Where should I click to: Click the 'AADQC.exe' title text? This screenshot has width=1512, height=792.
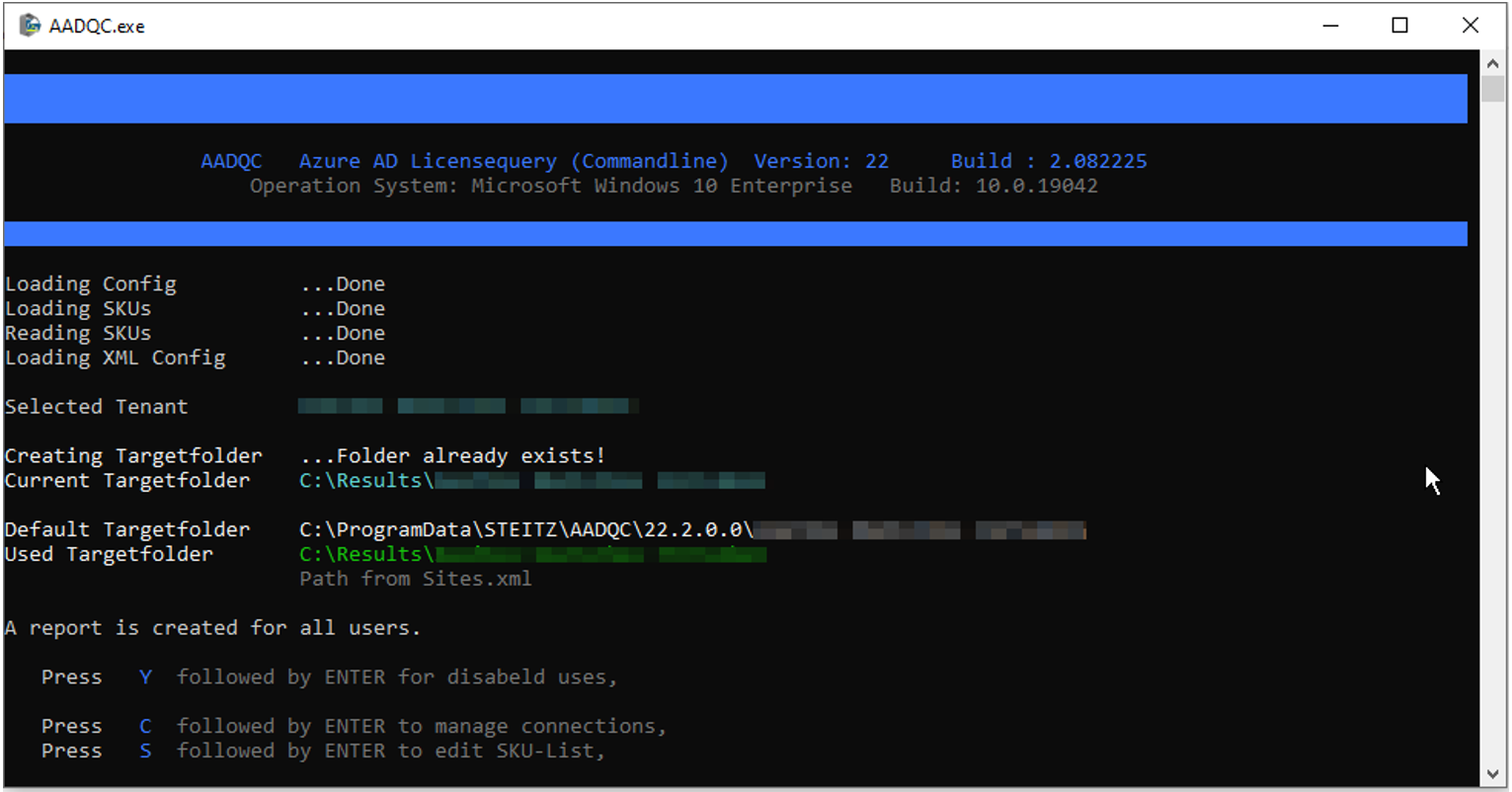(97, 27)
